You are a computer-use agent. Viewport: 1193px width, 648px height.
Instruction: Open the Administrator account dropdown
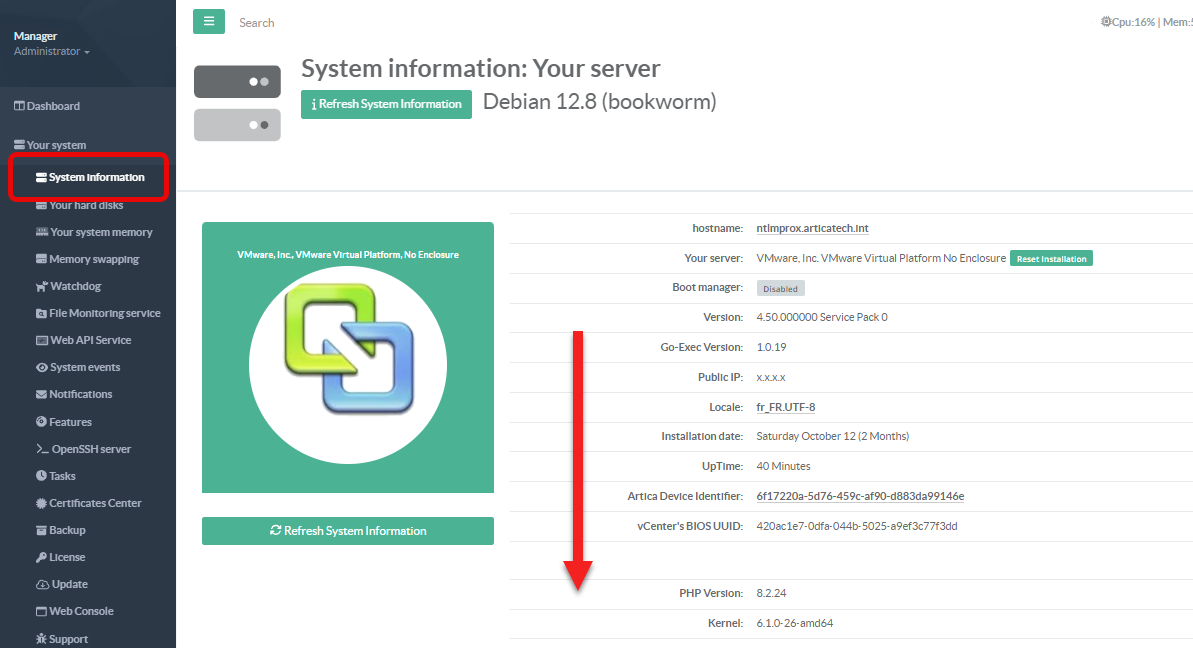52,52
